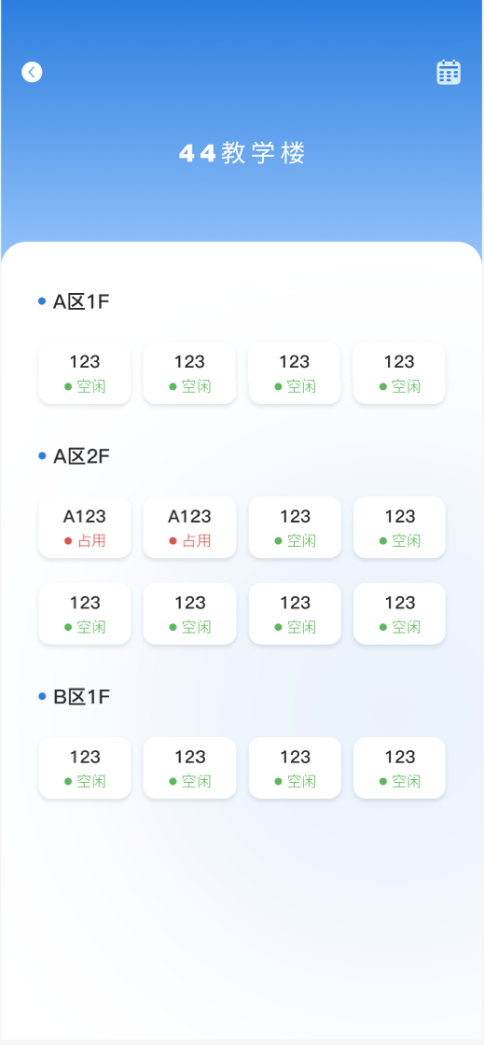Tap the 44教学楼 building title
484x1045 pixels.
pyautogui.click(x=243, y=154)
